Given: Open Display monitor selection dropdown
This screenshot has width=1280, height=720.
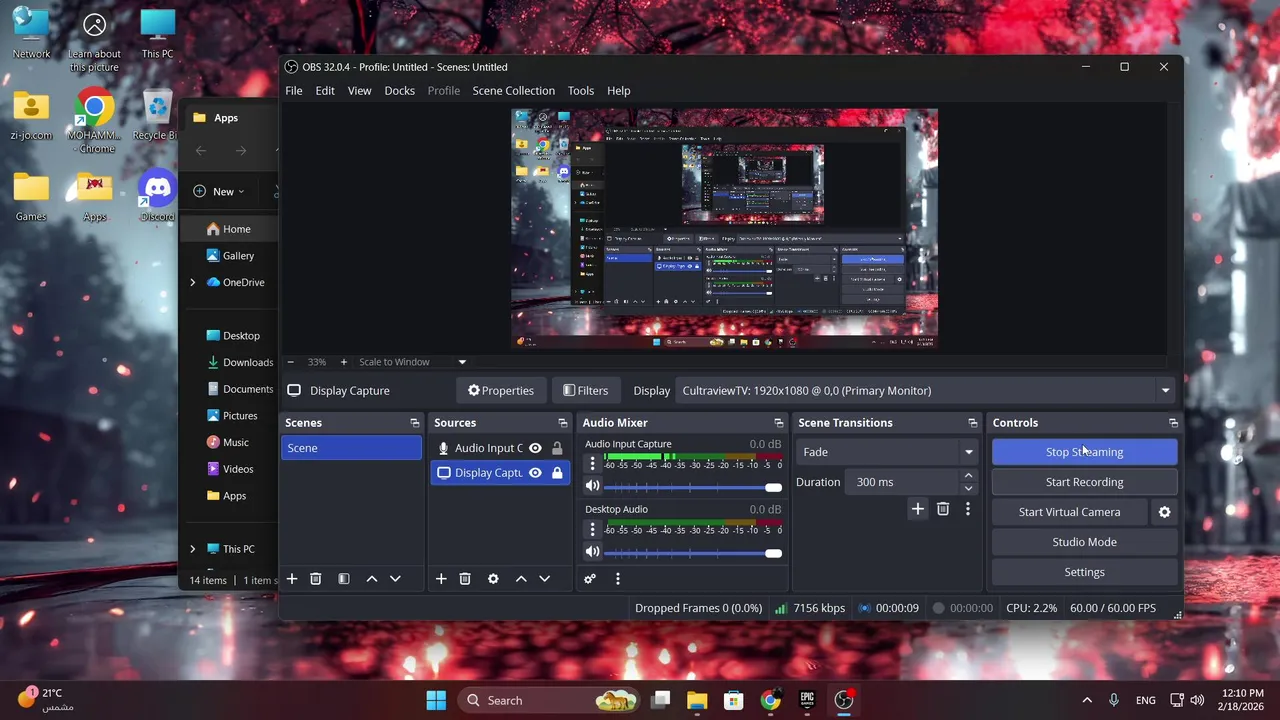Looking at the screenshot, I should click(x=926, y=391).
